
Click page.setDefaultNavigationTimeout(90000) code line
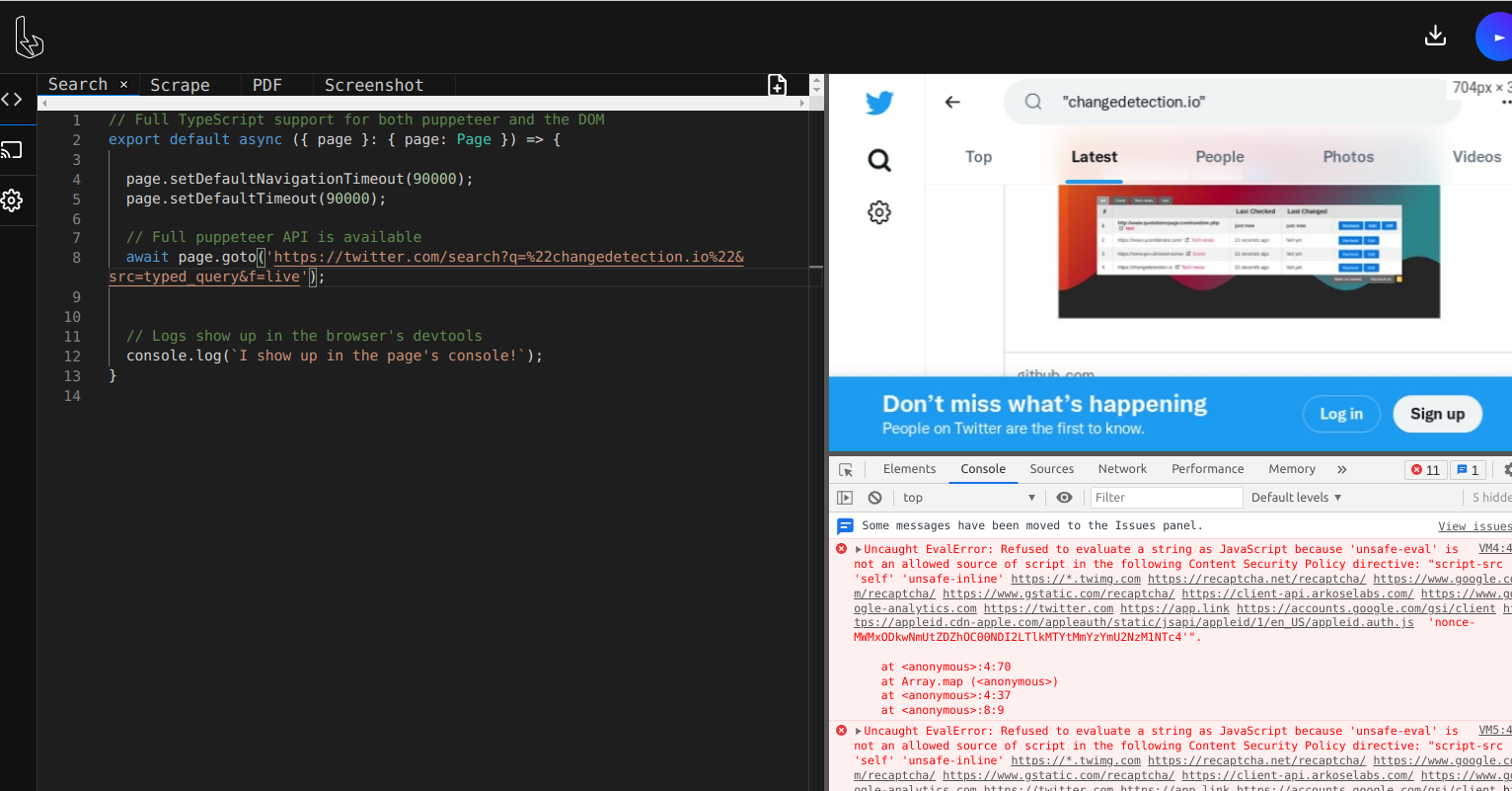pyautogui.click(x=299, y=179)
